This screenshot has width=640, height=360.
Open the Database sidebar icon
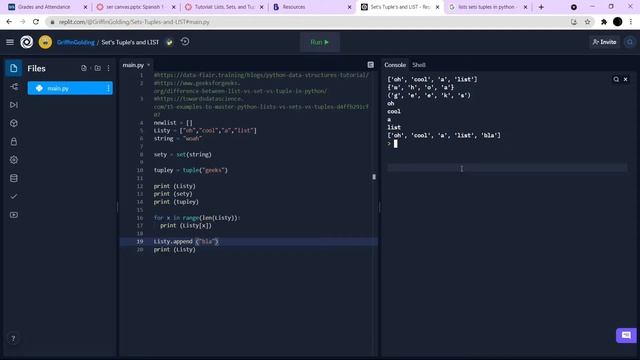pyautogui.click(x=13, y=178)
